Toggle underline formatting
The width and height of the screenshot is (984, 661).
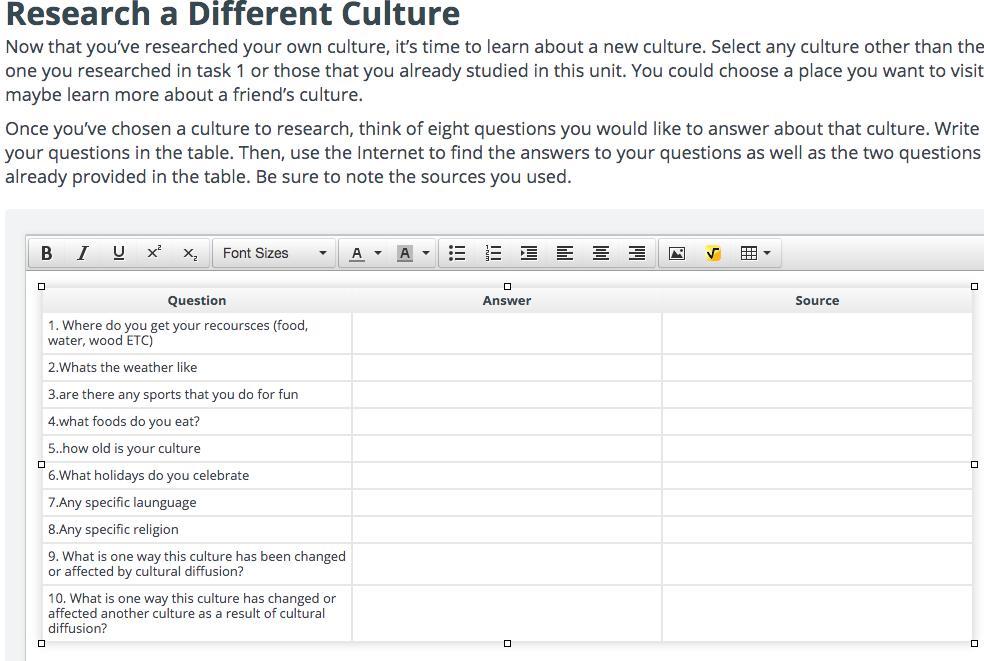[119, 253]
